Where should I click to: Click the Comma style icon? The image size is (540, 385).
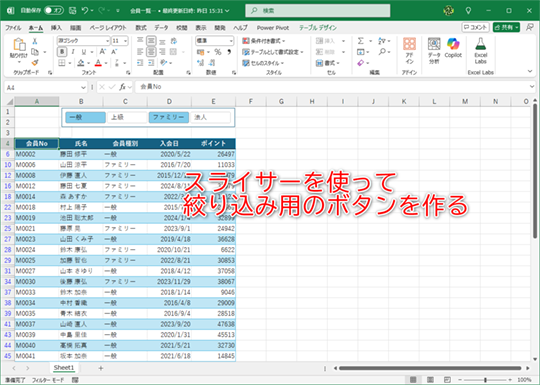229,52
